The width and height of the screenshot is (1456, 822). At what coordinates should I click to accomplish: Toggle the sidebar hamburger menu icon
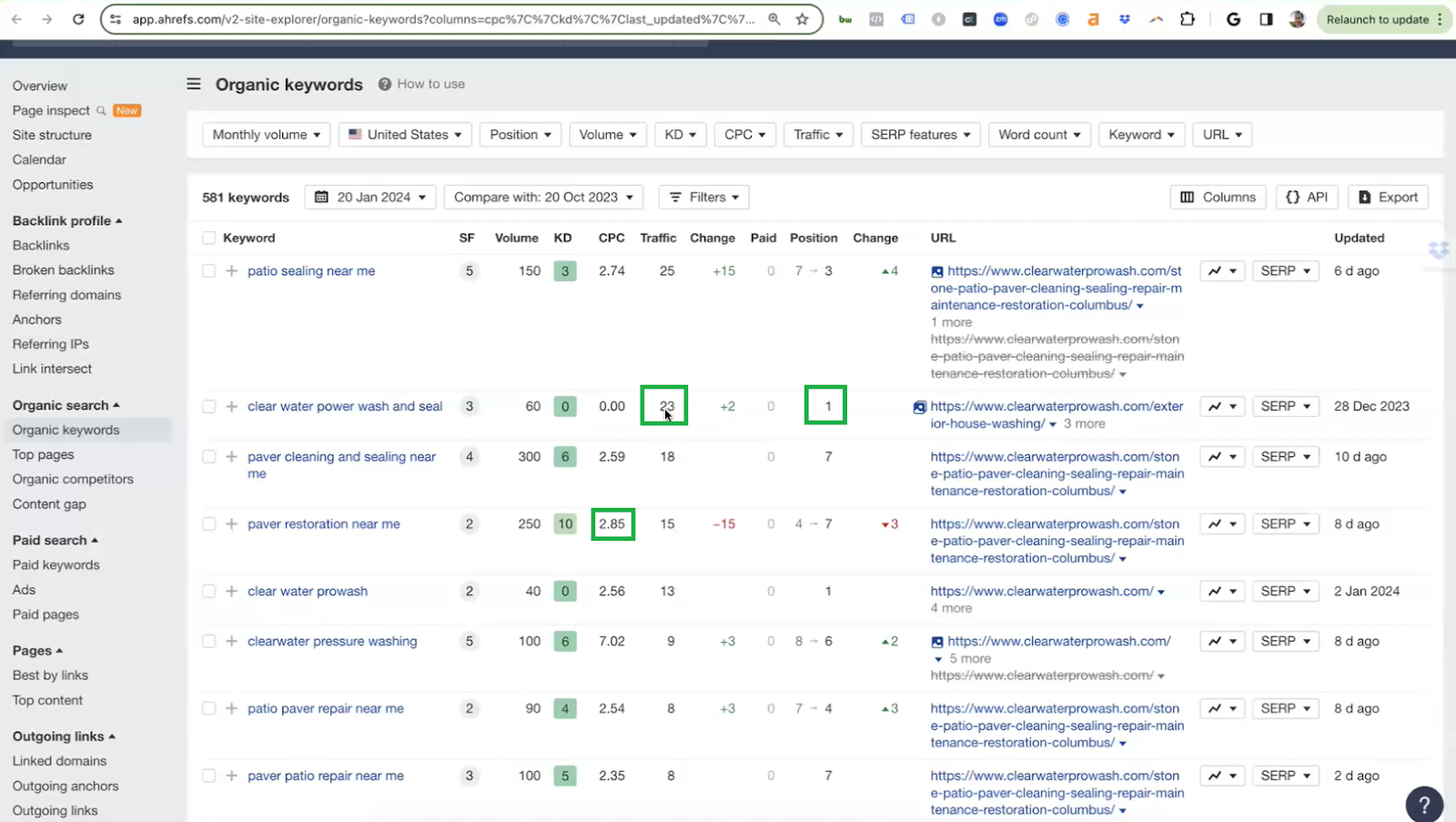(194, 84)
